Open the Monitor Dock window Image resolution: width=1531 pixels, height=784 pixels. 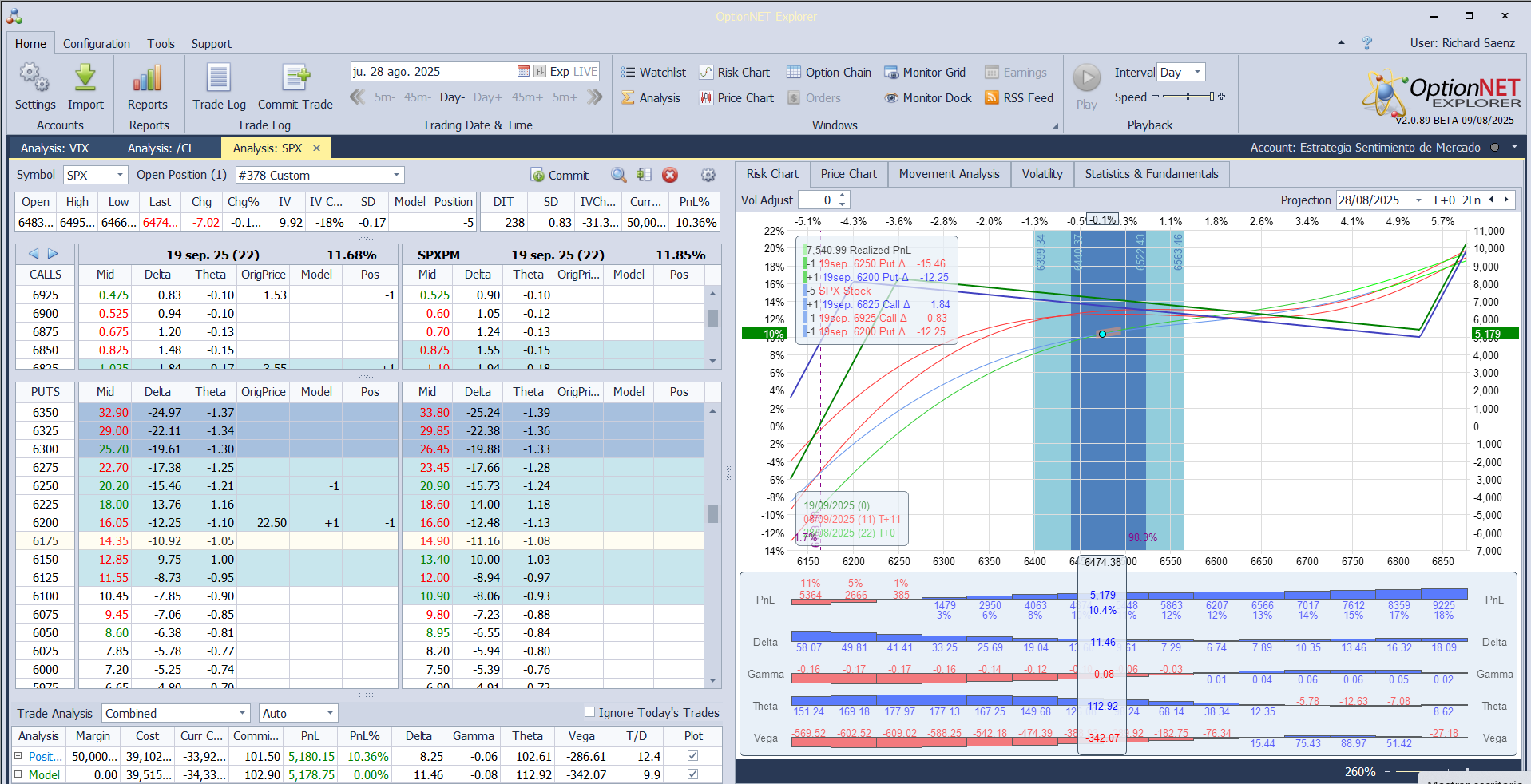tap(928, 97)
